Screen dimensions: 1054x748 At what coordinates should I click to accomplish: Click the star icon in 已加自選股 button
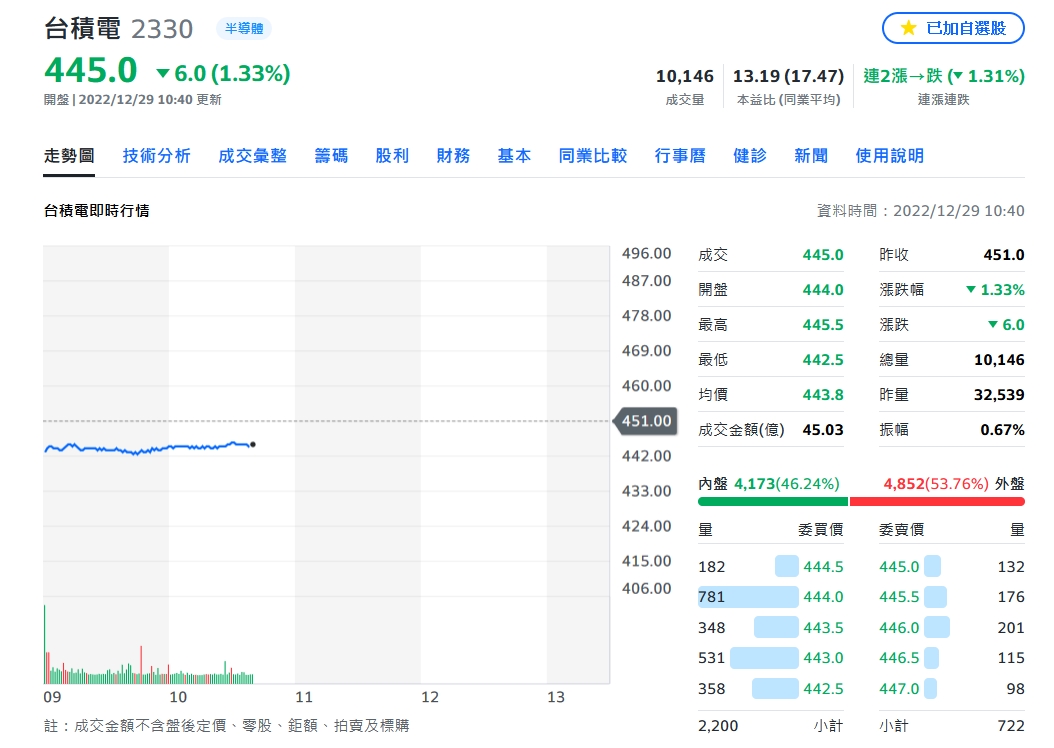coord(908,28)
